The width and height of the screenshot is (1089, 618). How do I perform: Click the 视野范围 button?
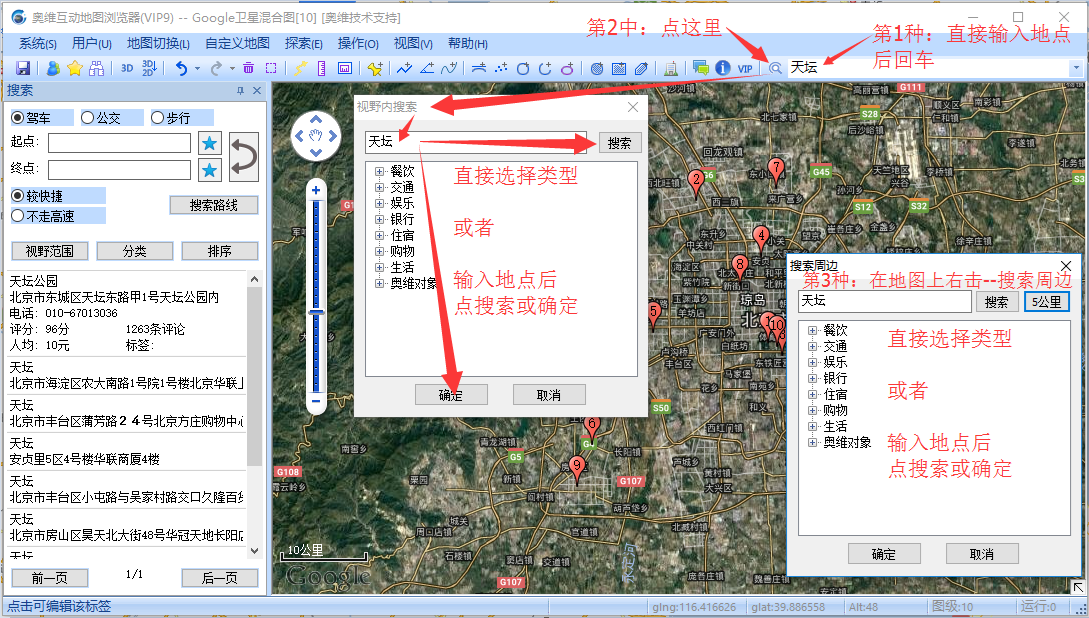click(x=49, y=251)
